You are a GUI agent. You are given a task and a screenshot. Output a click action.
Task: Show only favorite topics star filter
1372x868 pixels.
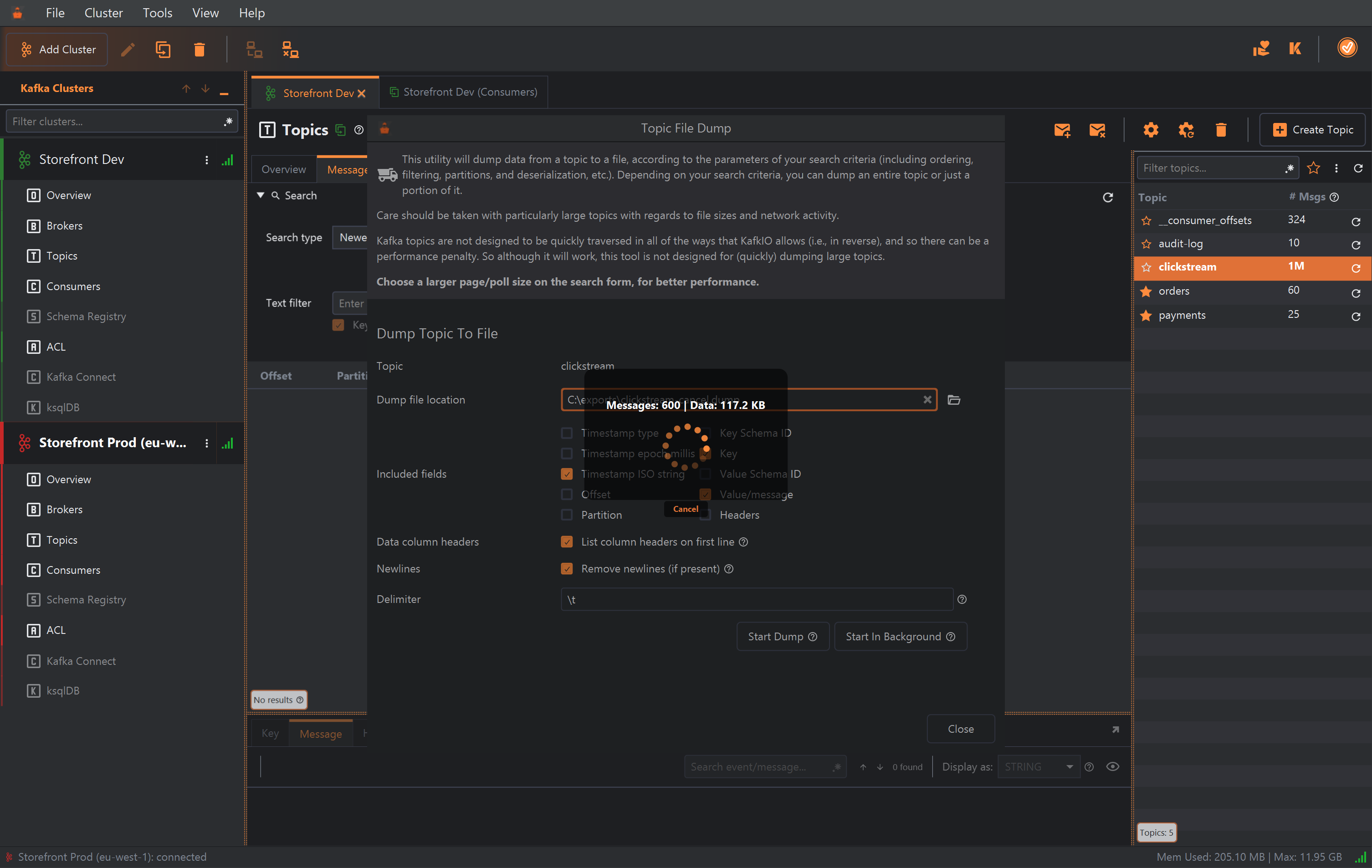1313,168
